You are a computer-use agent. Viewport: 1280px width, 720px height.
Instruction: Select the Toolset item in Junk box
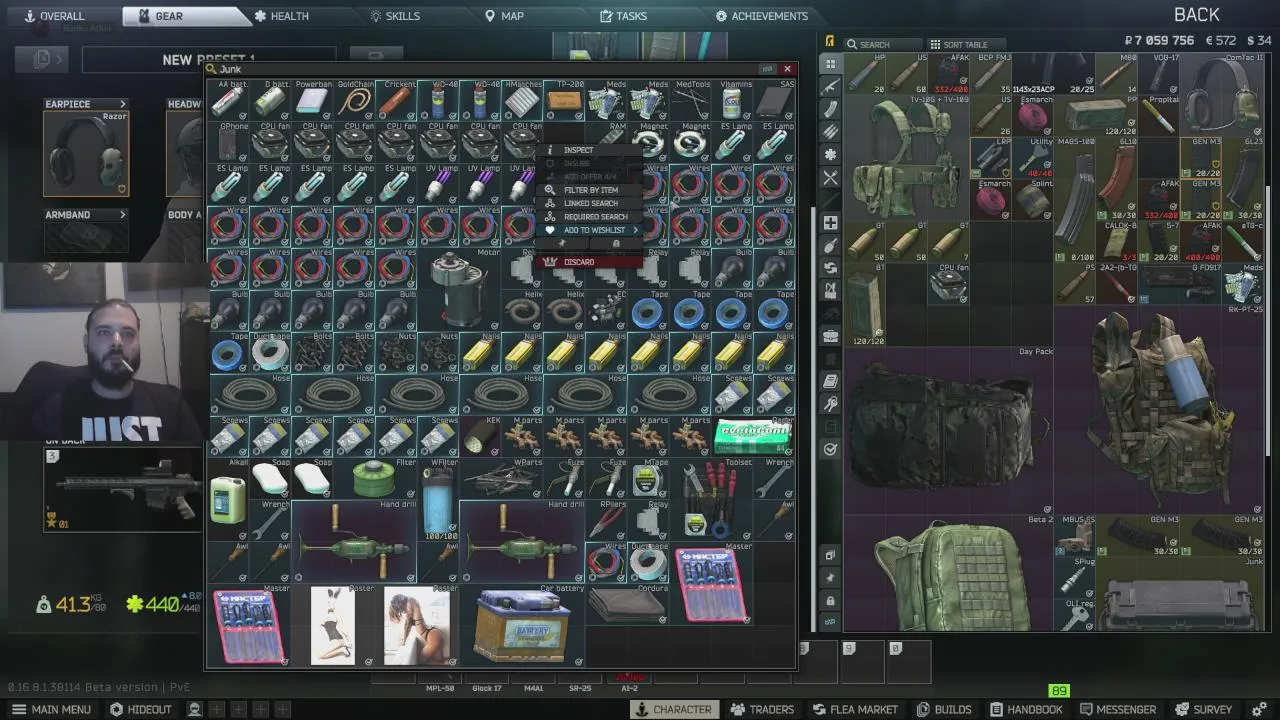711,499
